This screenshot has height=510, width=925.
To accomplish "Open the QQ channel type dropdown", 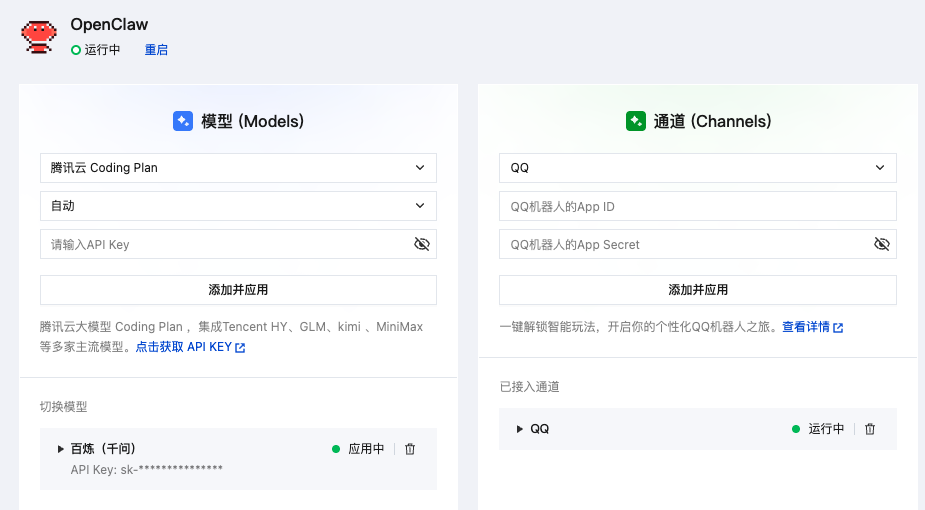I will click(698, 168).
